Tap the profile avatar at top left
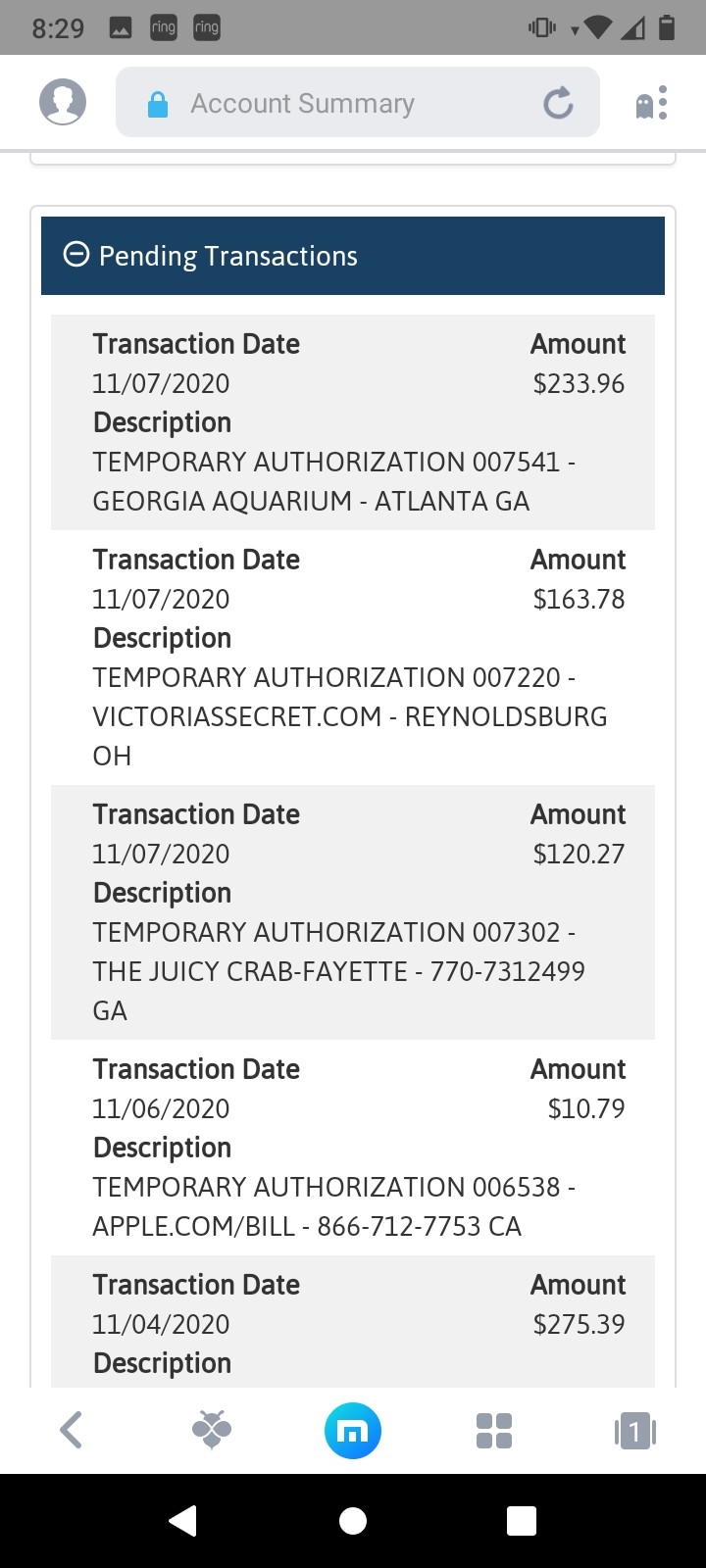Screen dimensions: 706x1568 (x=62, y=100)
